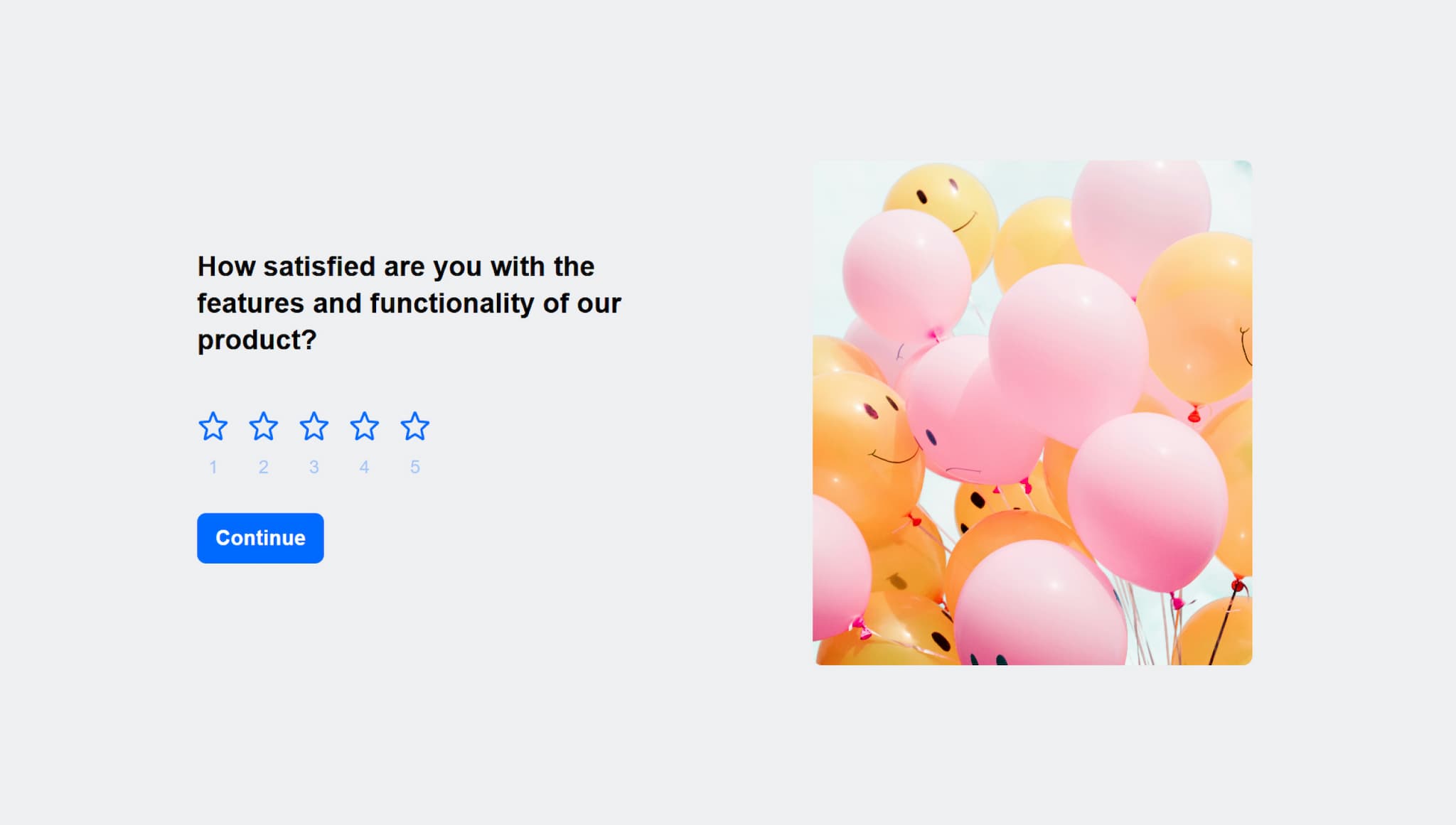Give a four-star rating
Viewport: 1456px width, 825px height.
364,426
